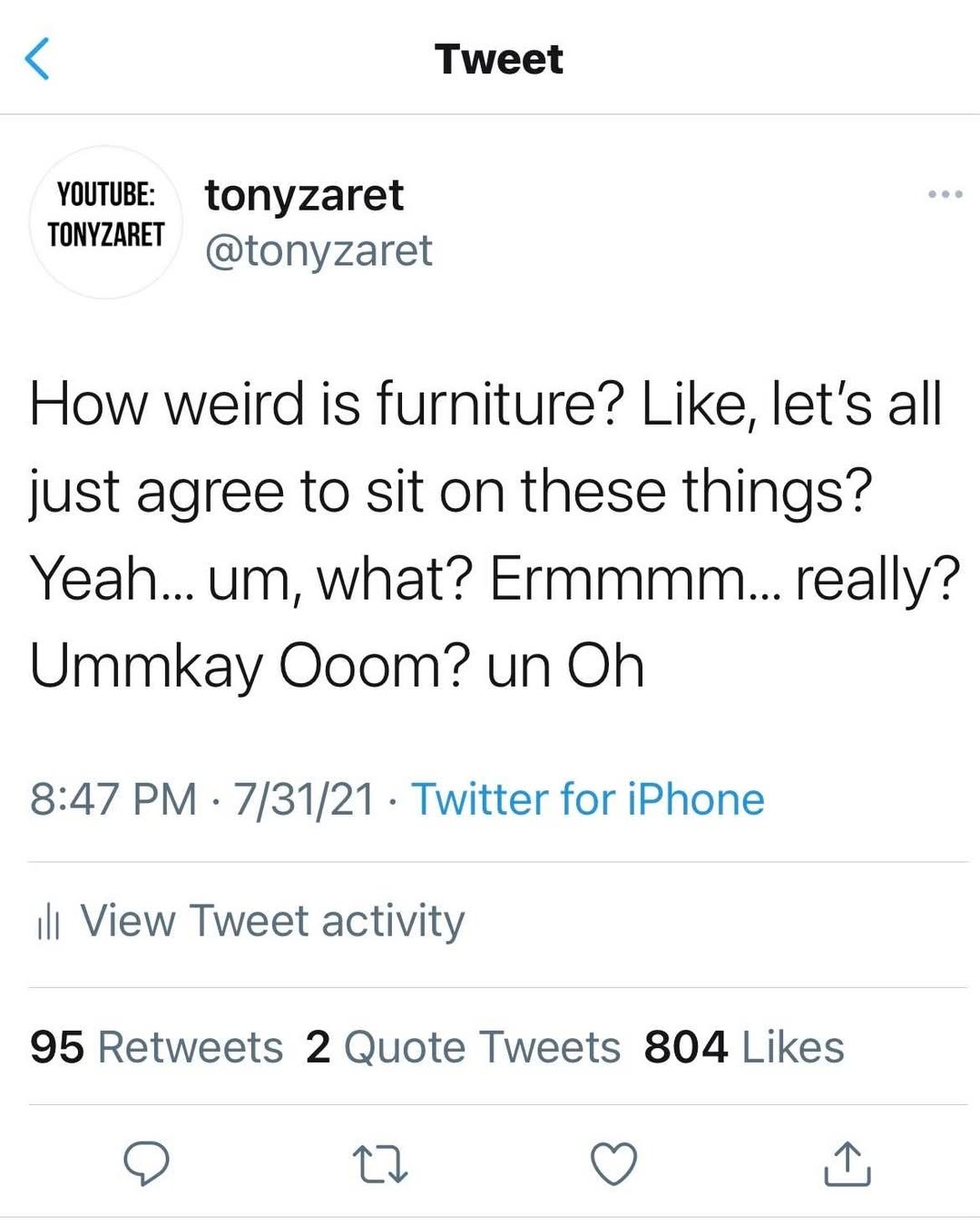980x1224 pixels.
Task: Open the share sheet icon
Action: [x=848, y=1164]
